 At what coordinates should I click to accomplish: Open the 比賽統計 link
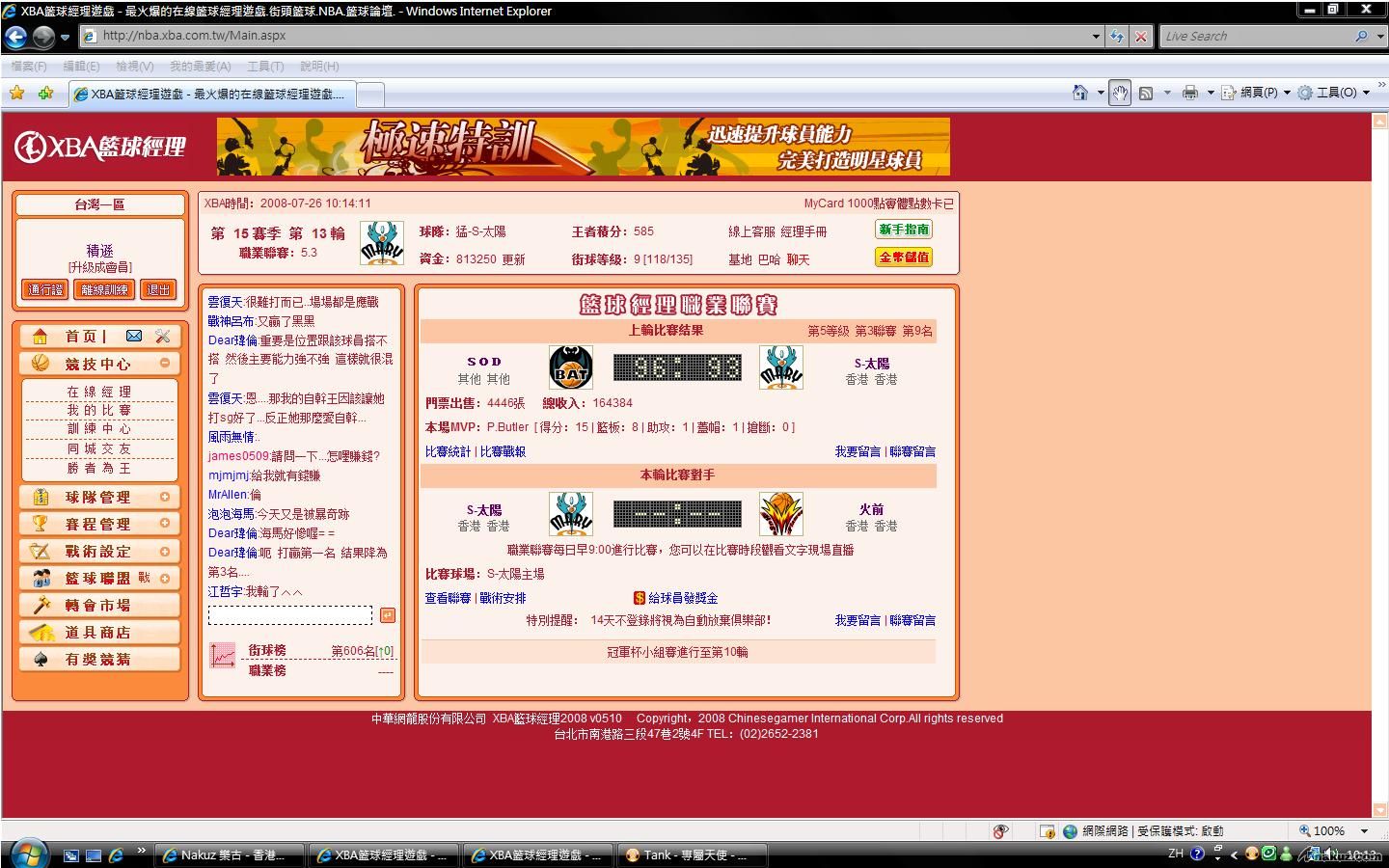coord(448,451)
